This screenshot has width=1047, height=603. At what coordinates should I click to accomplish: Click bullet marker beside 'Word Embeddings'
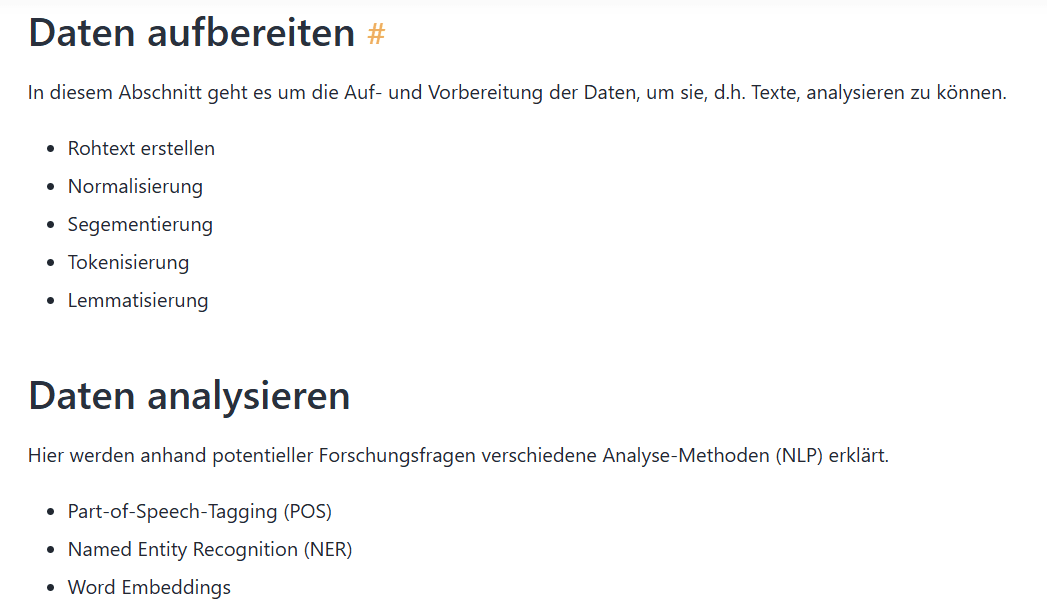pyautogui.click(x=51, y=588)
